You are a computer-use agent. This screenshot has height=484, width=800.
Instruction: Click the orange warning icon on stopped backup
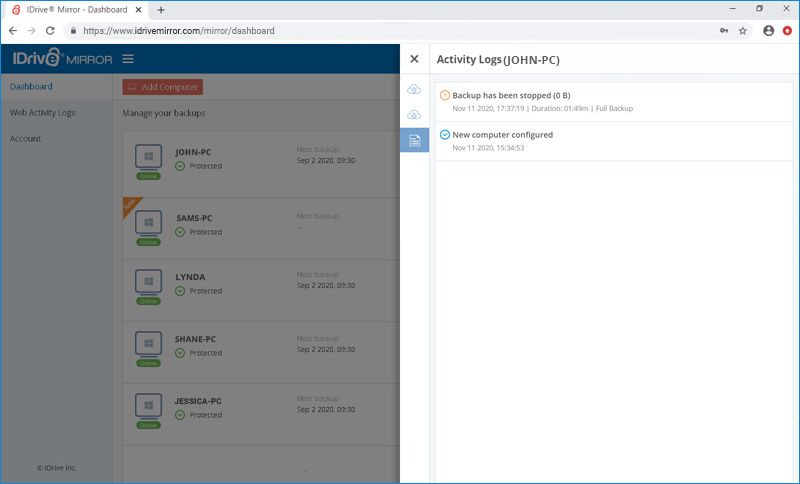445,95
